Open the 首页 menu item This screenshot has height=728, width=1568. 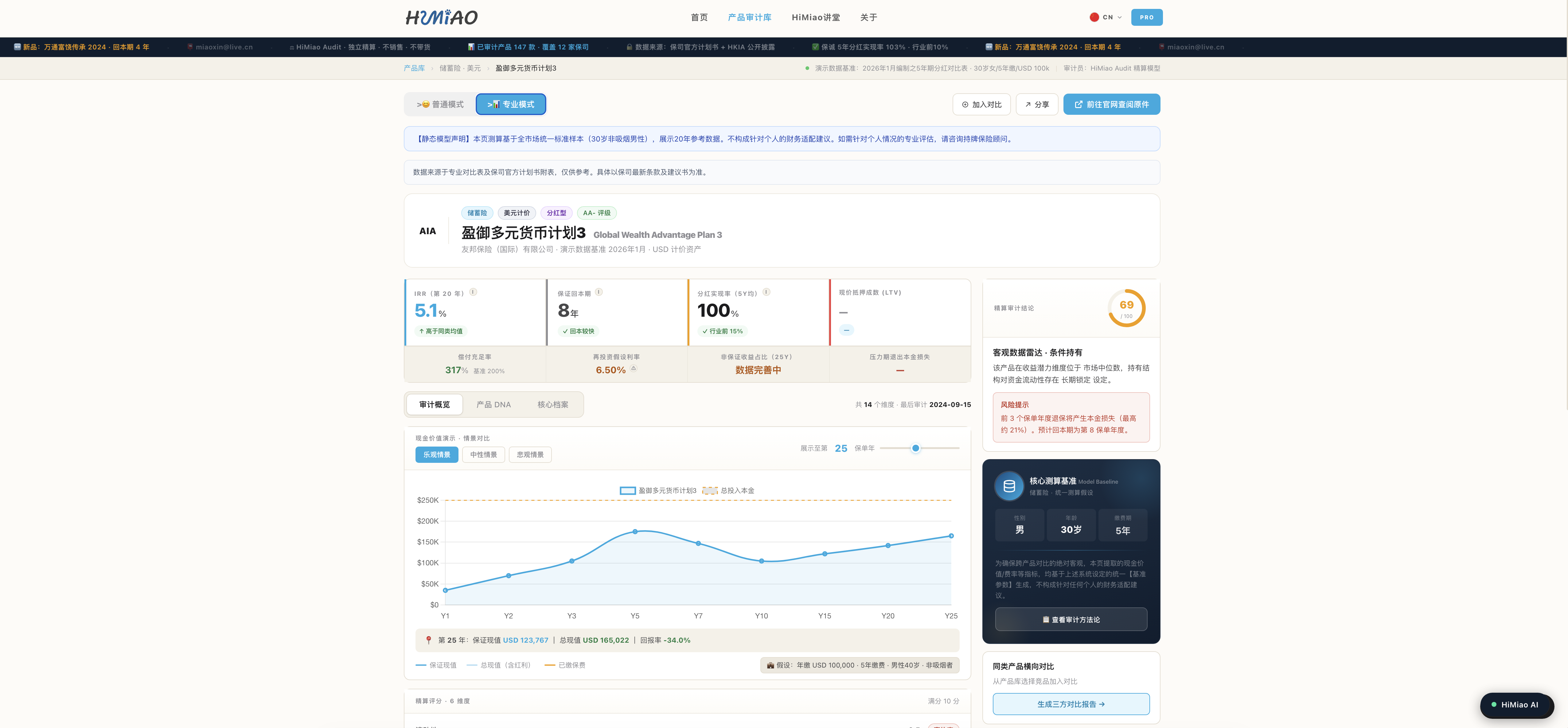coord(699,17)
